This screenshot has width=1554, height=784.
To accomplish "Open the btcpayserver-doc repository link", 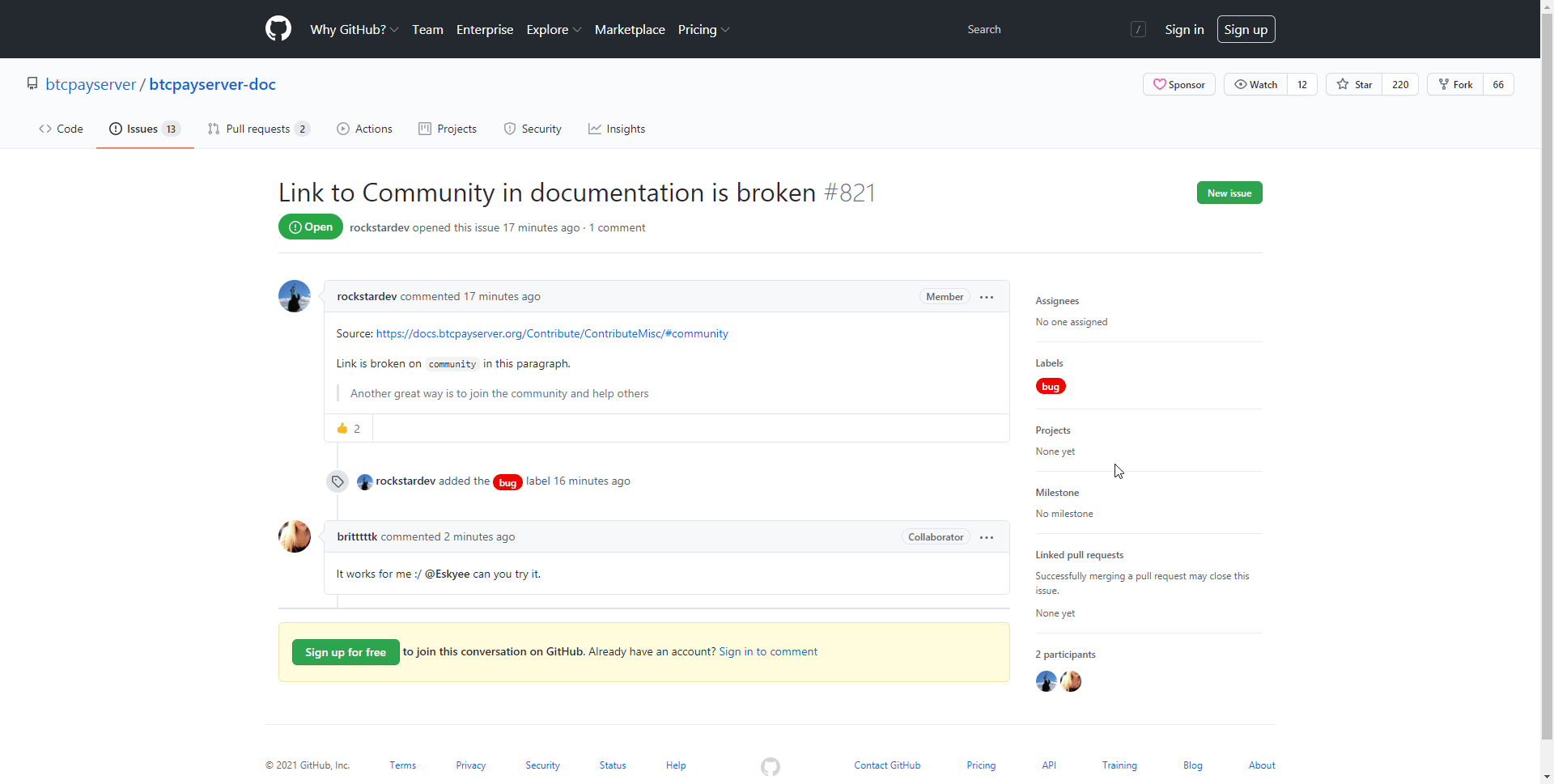I will [212, 84].
